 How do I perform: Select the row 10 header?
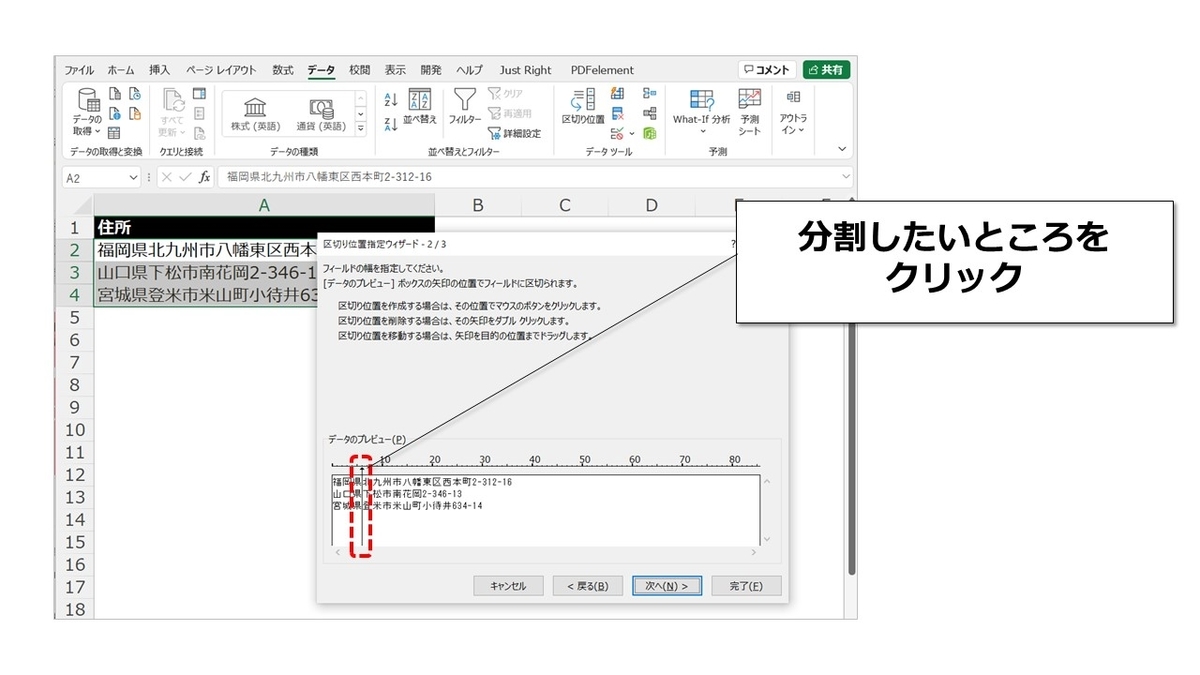point(74,430)
